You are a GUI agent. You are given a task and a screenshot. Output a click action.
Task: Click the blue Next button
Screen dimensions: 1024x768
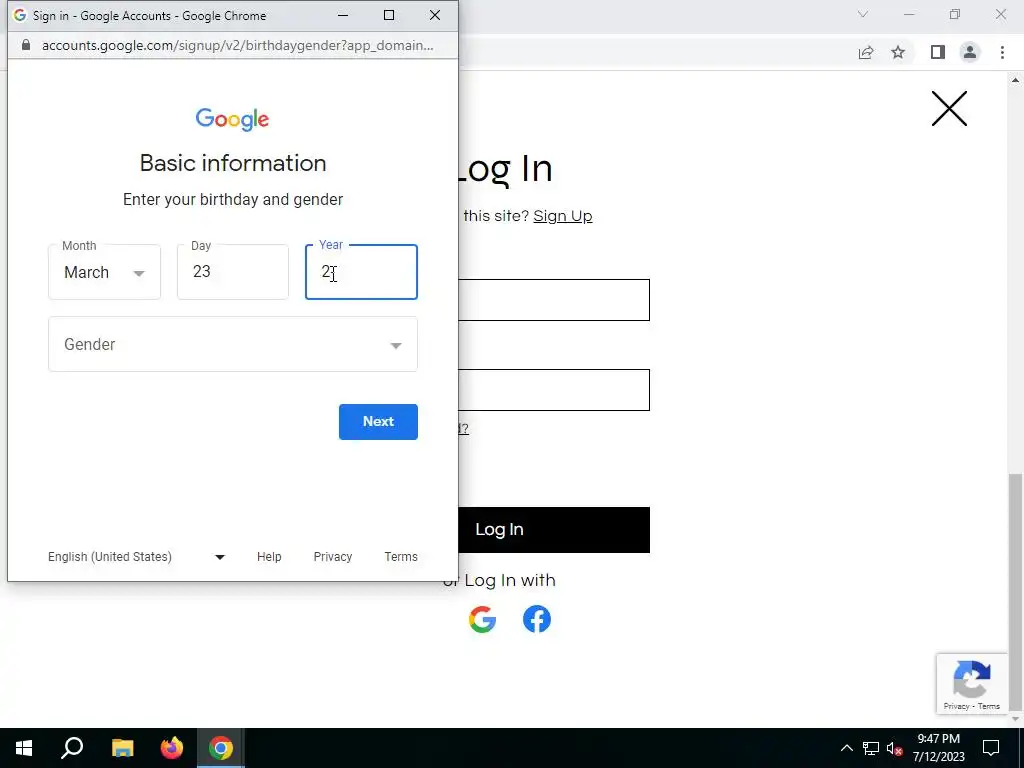click(x=378, y=422)
